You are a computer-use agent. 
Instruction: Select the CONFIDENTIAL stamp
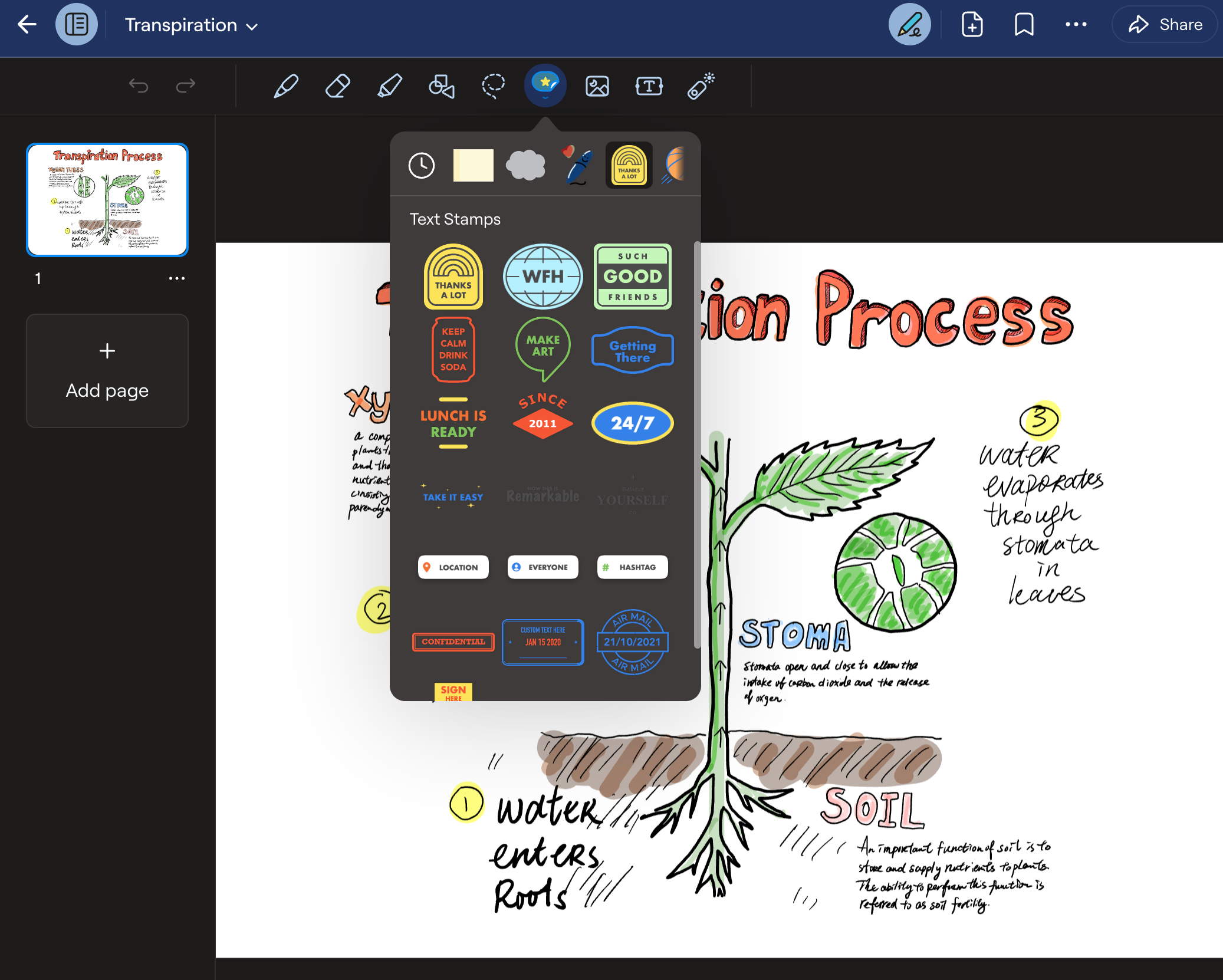coord(452,641)
